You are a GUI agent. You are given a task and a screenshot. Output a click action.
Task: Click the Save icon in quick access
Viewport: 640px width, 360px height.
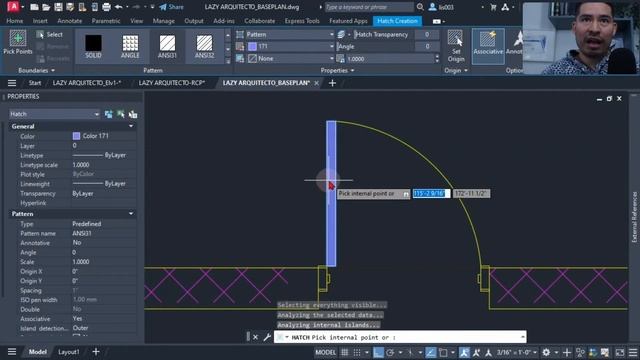pyautogui.click(x=58, y=7)
